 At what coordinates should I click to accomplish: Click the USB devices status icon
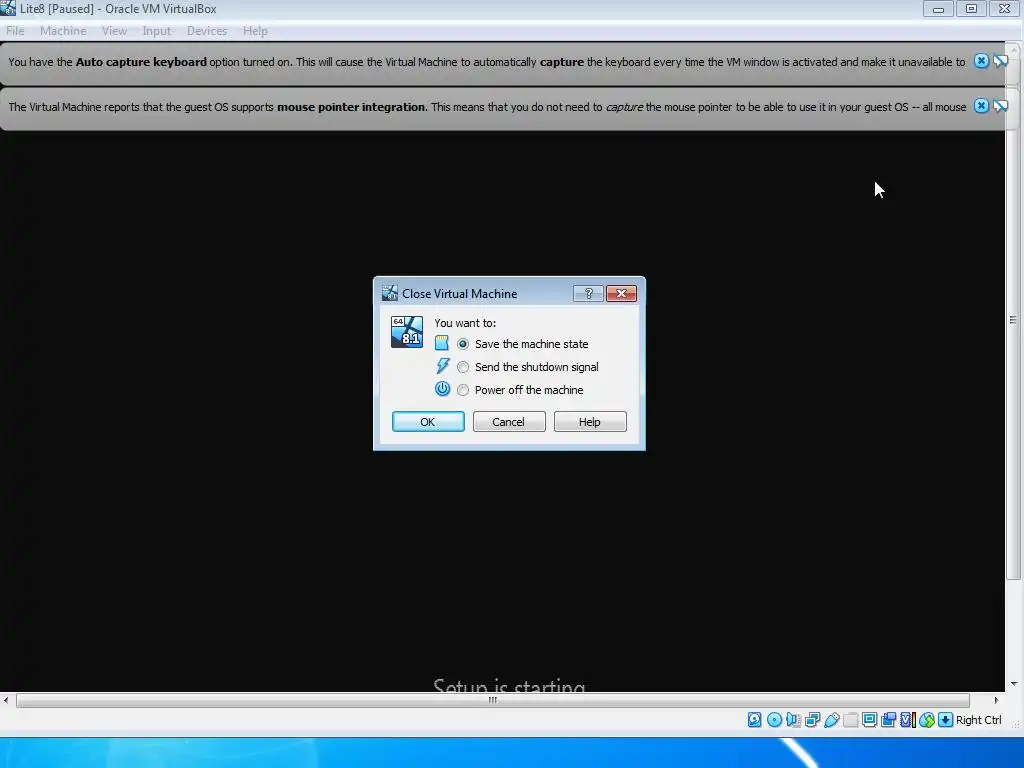pyautogui.click(x=831, y=720)
